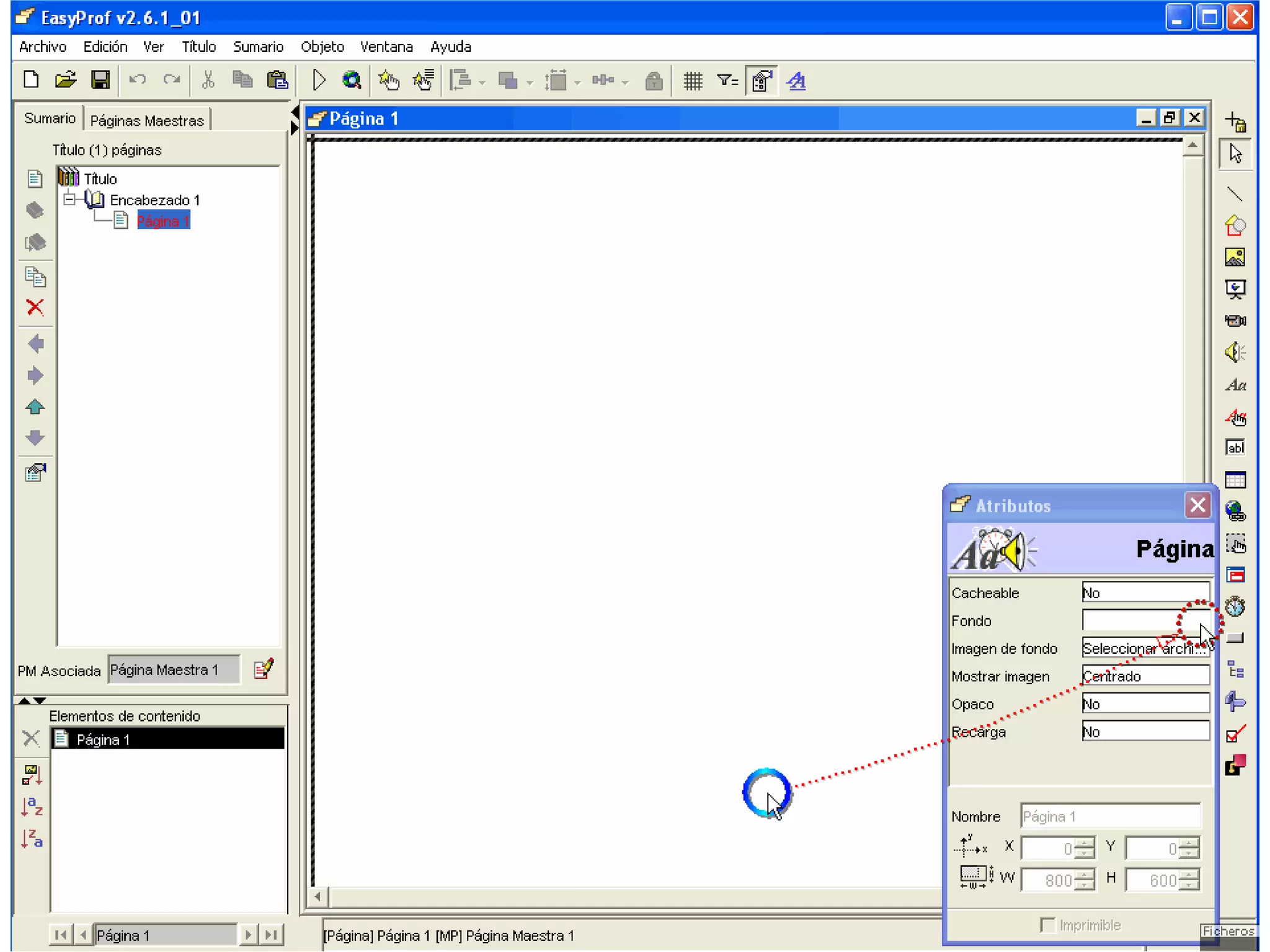Viewport: 1270px width, 952px height.
Task: Open the Objeto menu
Action: pos(322,47)
